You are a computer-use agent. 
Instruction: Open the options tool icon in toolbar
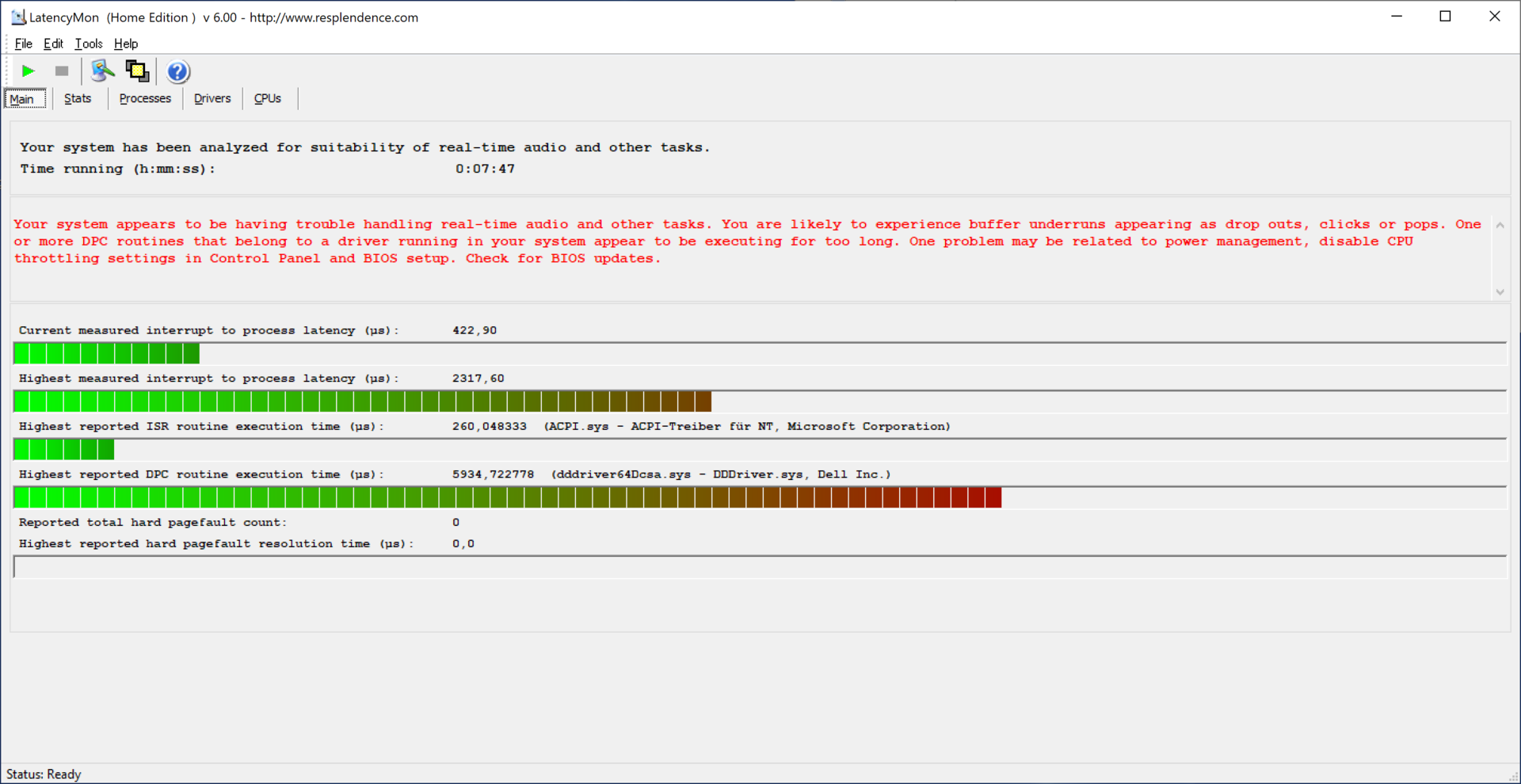[x=102, y=71]
